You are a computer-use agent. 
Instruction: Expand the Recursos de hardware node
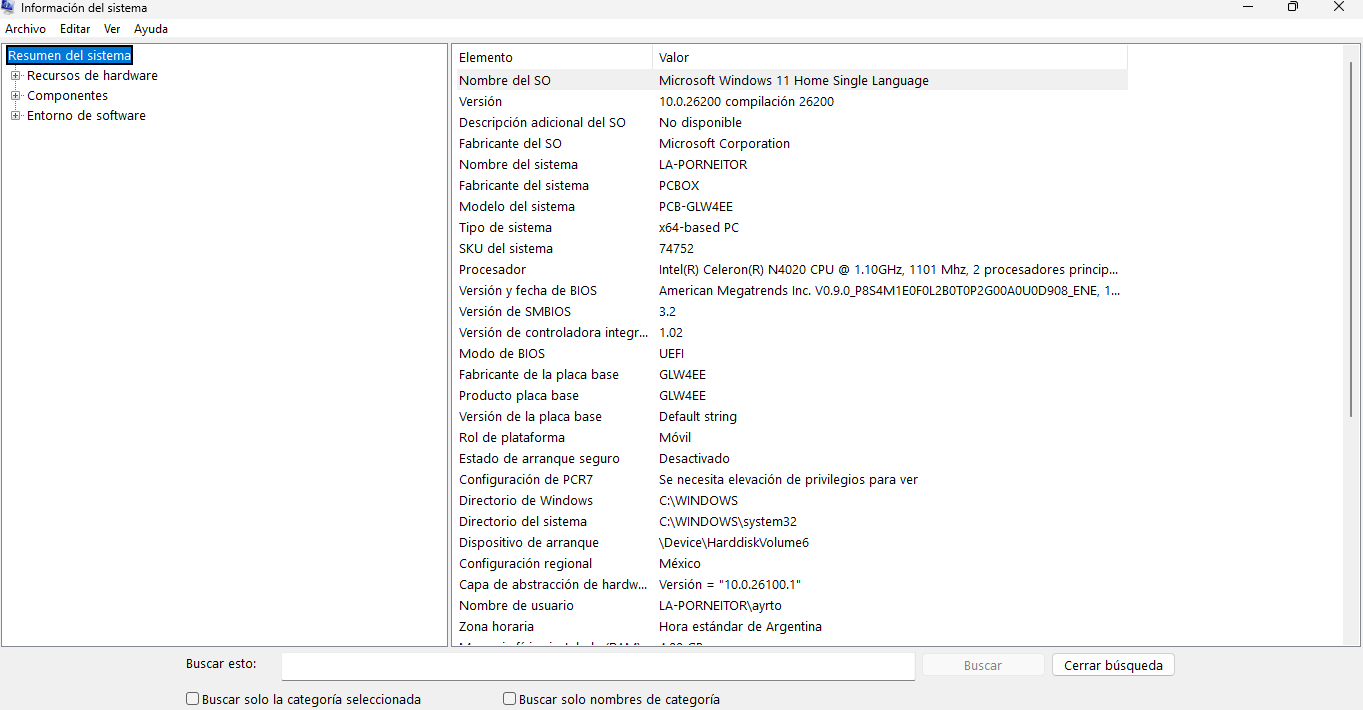click(x=16, y=76)
